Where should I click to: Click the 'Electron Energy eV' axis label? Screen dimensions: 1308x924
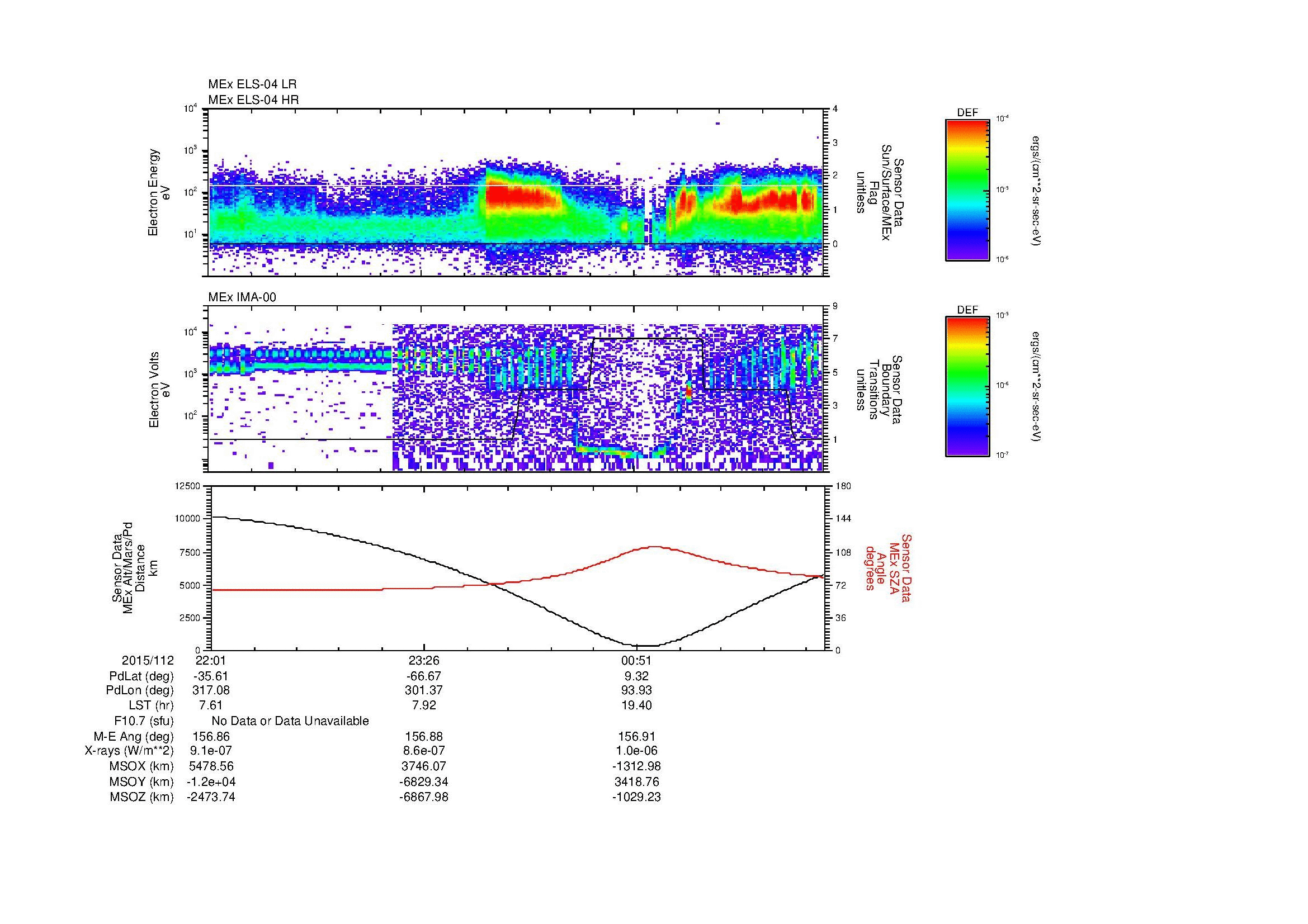(x=159, y=192)
